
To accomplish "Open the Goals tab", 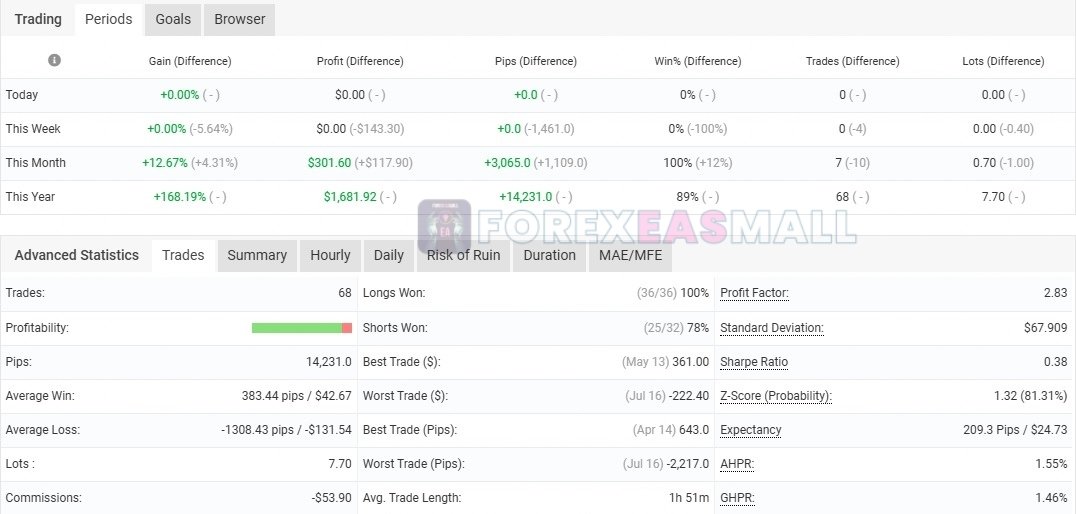I will [173, 19].
